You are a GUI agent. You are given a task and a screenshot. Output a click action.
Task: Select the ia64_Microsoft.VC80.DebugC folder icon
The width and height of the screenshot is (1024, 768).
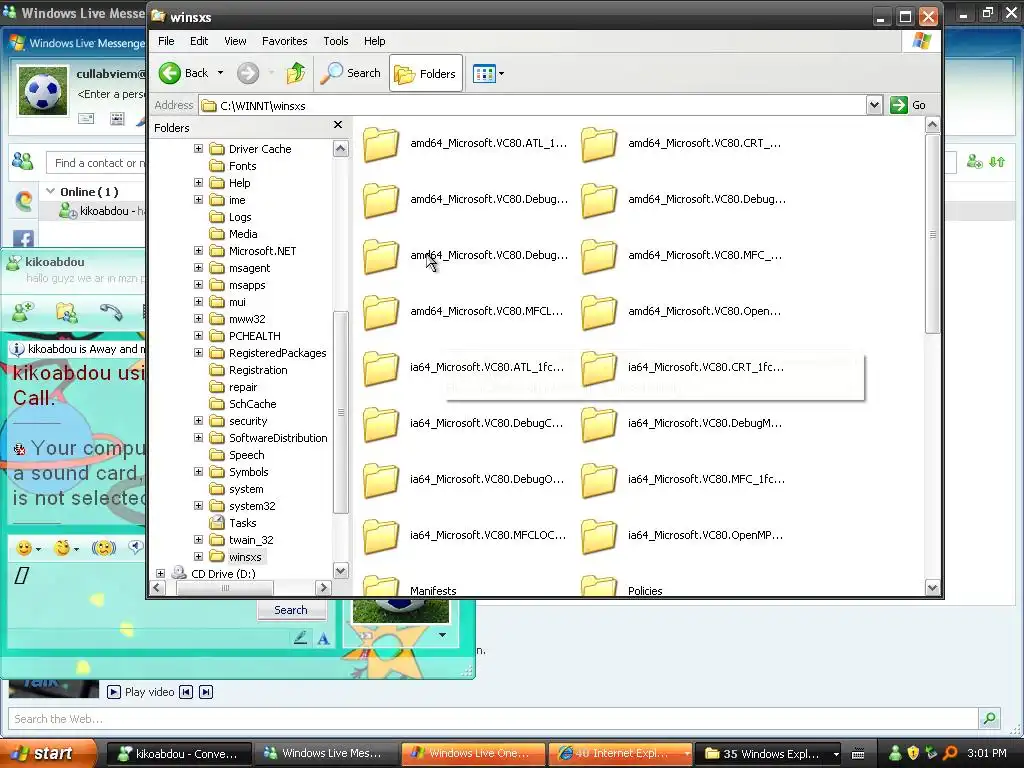pos(381,424)
